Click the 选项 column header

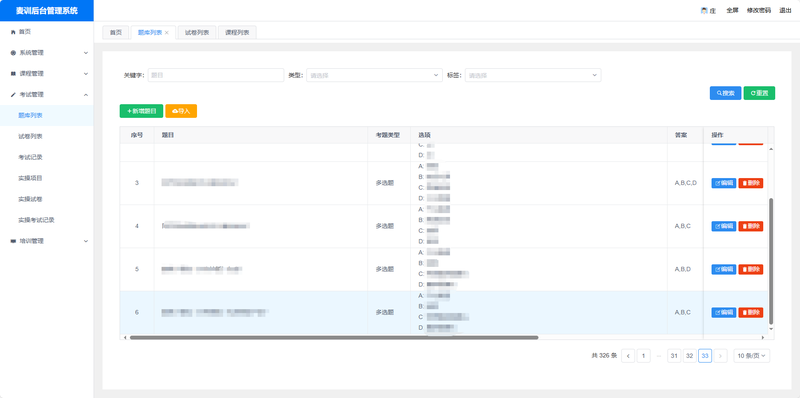click(x=539, y=135)
